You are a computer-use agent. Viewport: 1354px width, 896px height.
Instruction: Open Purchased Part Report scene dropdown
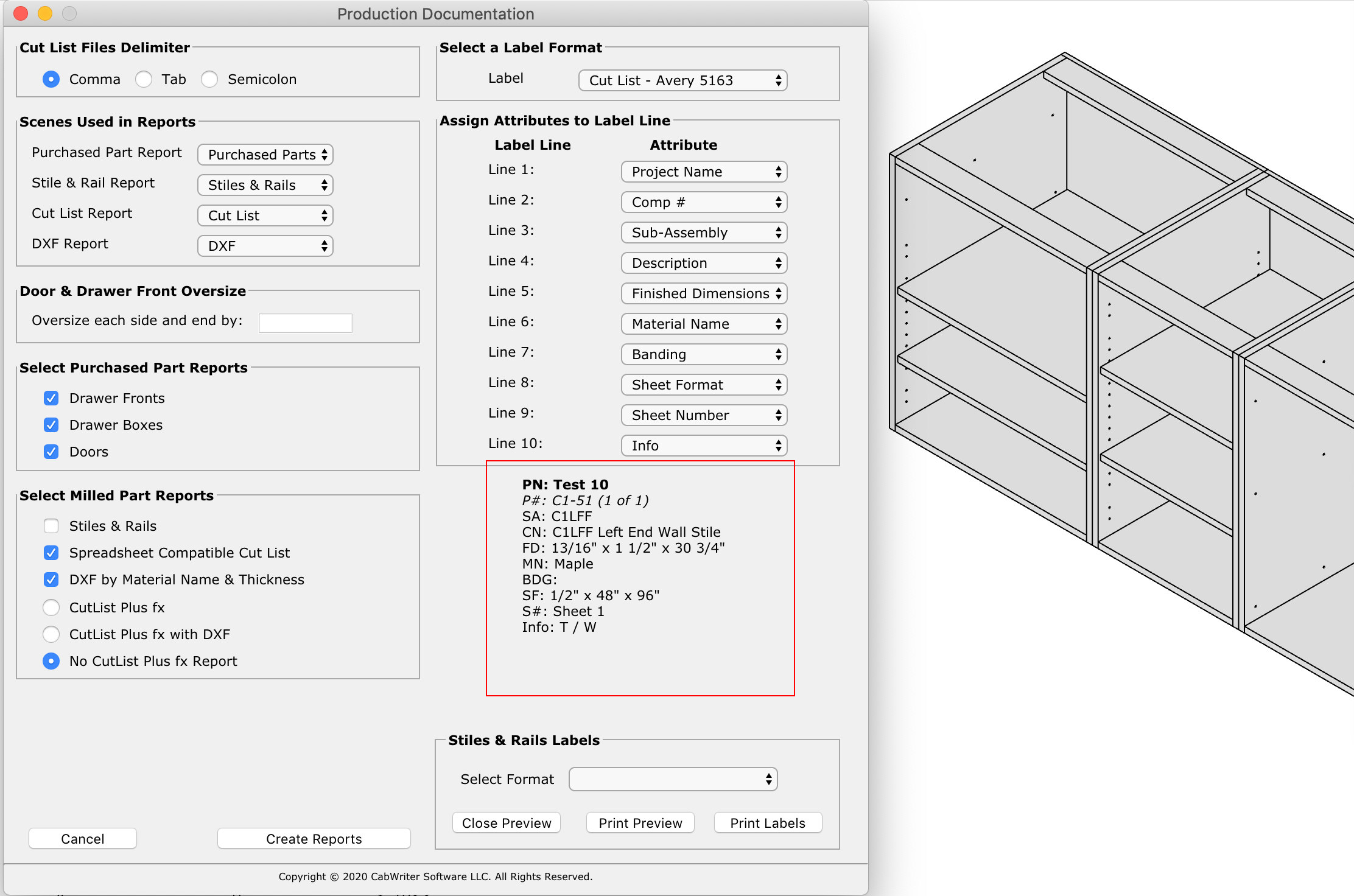265,155
